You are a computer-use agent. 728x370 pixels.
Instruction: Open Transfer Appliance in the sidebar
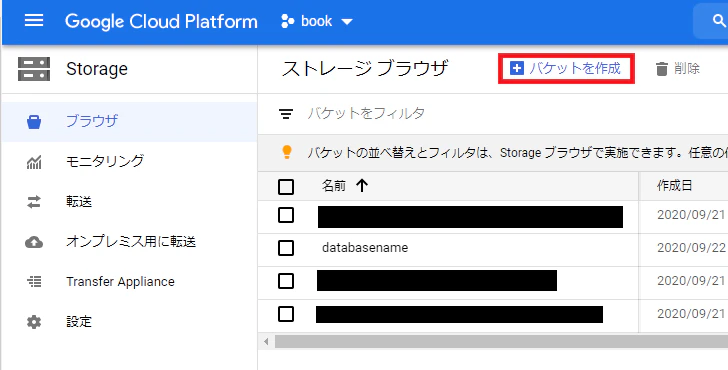click(x=120, y=282)
